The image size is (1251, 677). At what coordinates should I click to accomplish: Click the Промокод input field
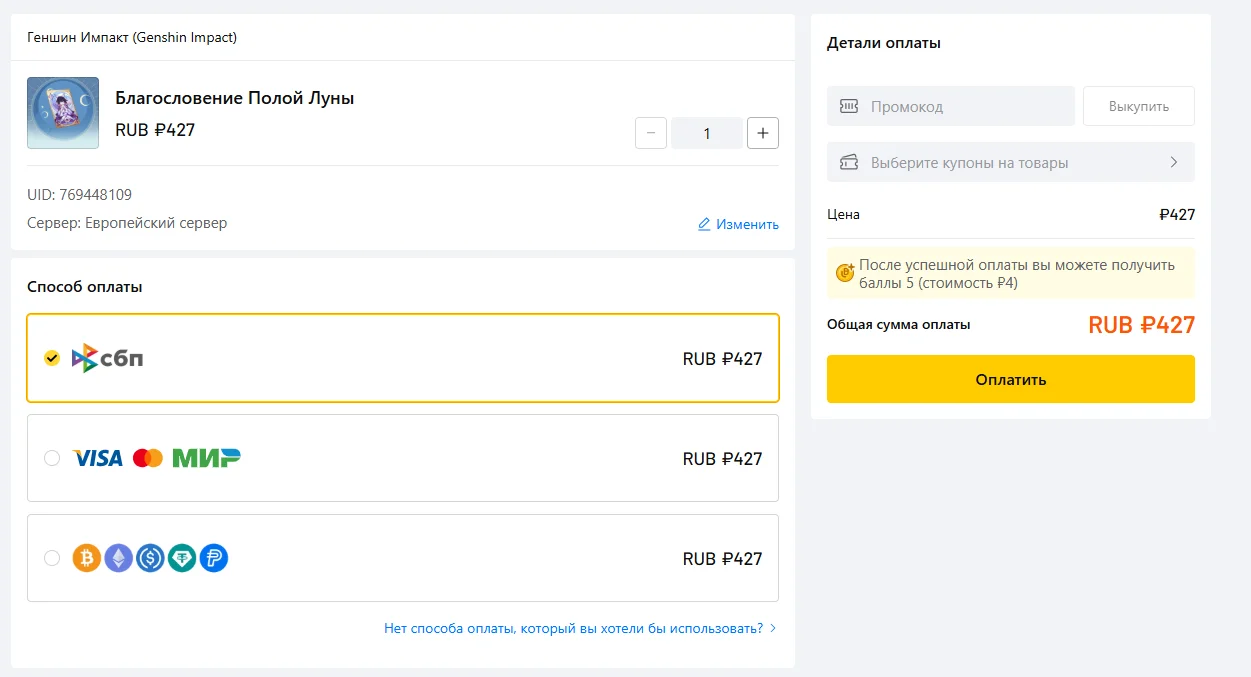(951, 106)
